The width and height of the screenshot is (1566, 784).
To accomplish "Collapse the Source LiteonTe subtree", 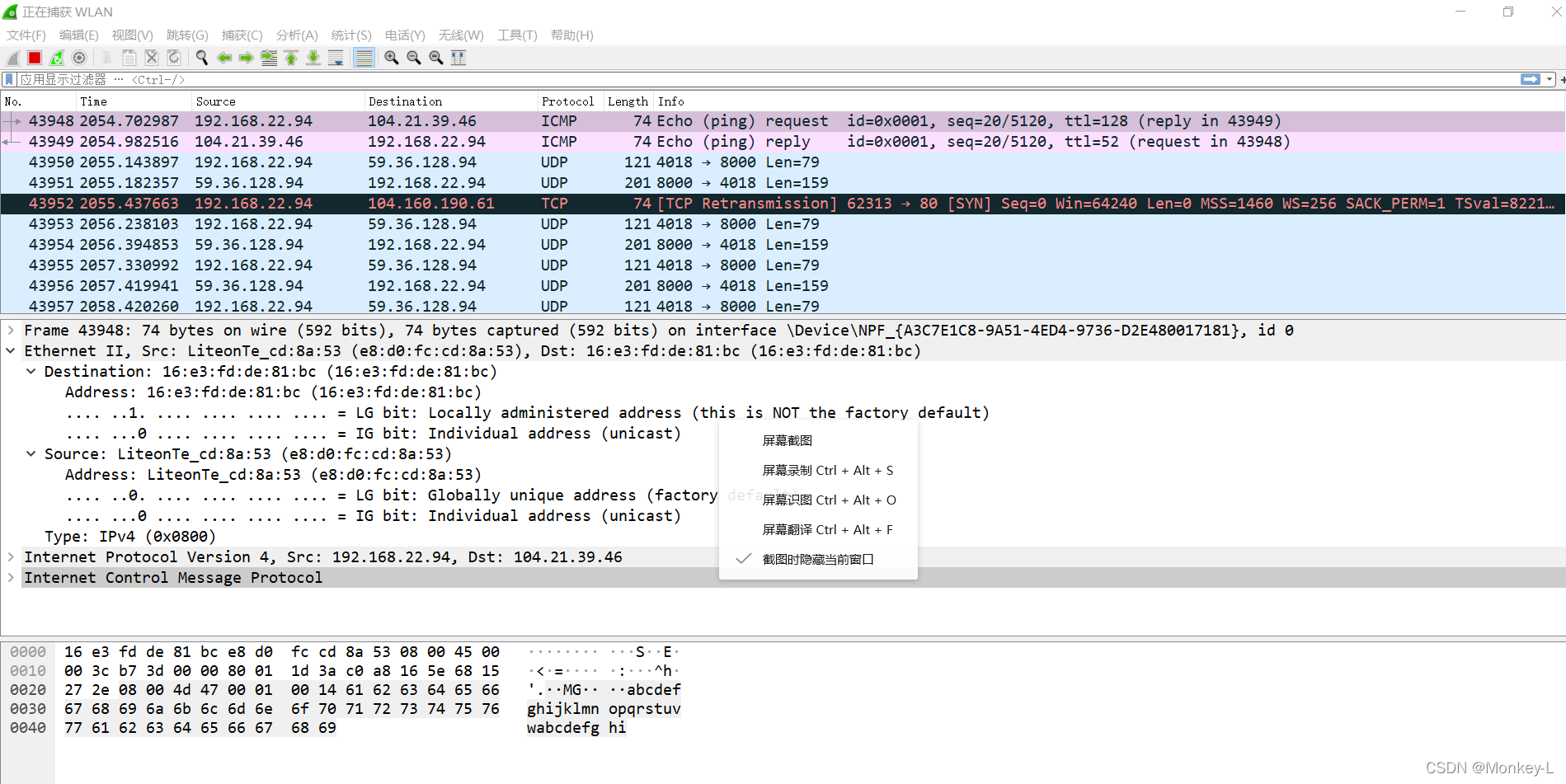I will pyautogui.click(x=31, y=454).
